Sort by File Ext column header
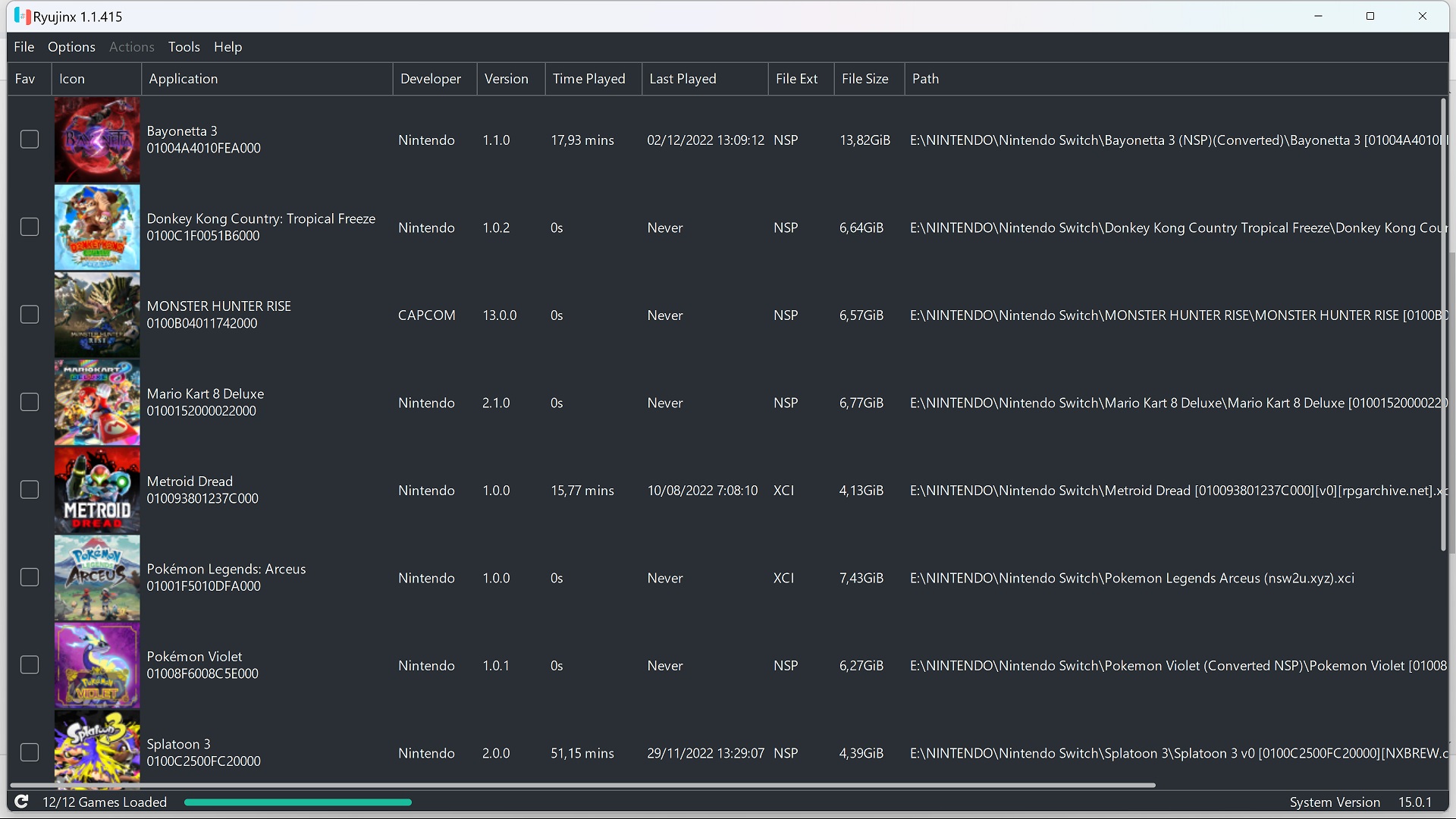Screen dimensions: 1456x819 (801, 79)
